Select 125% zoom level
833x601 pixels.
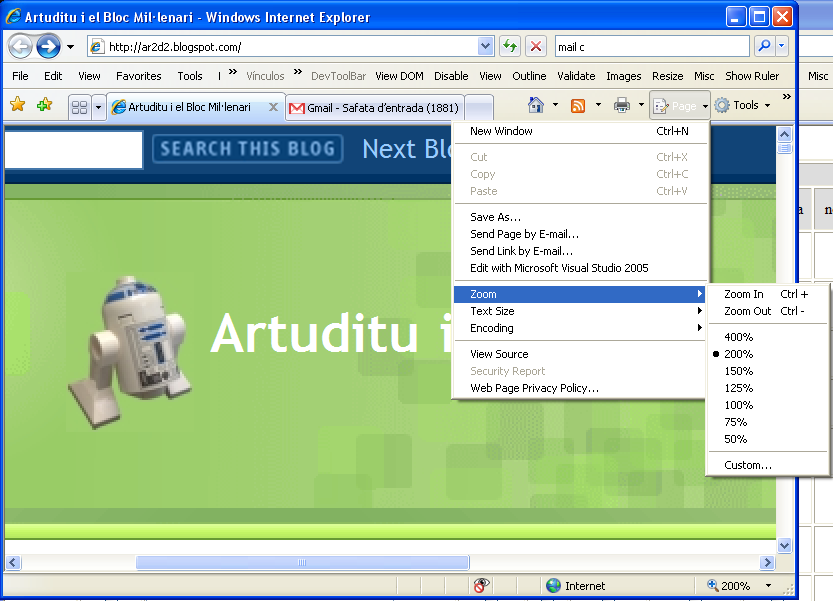pyautogui.click(x=738, y=388)
